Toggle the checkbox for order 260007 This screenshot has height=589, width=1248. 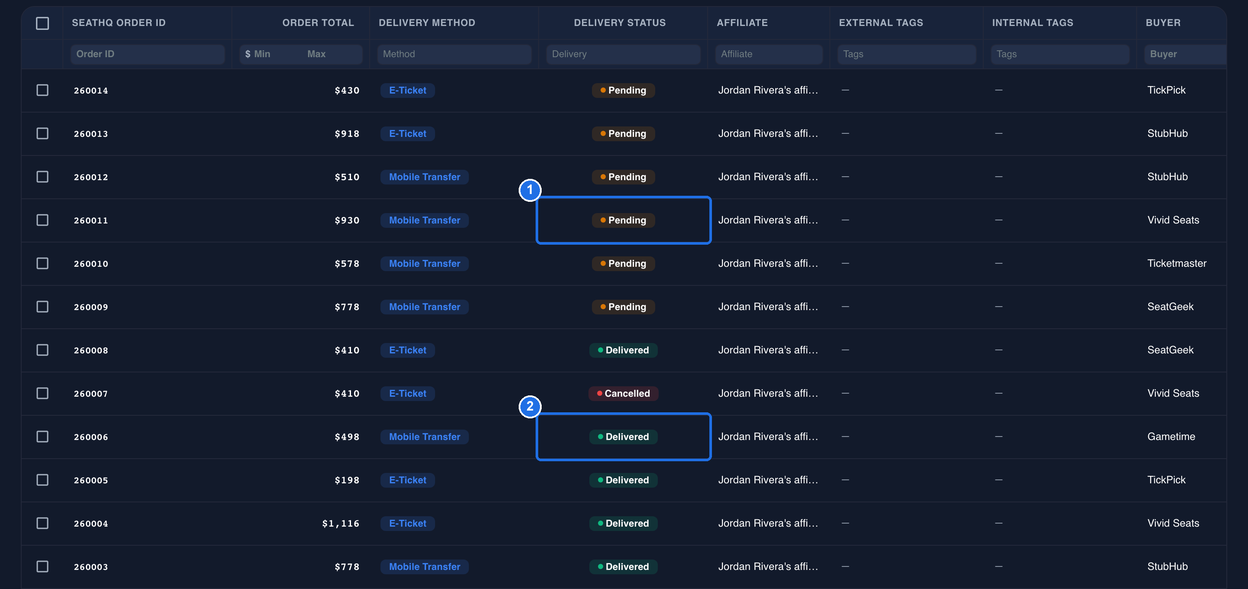tap(42, 393)
